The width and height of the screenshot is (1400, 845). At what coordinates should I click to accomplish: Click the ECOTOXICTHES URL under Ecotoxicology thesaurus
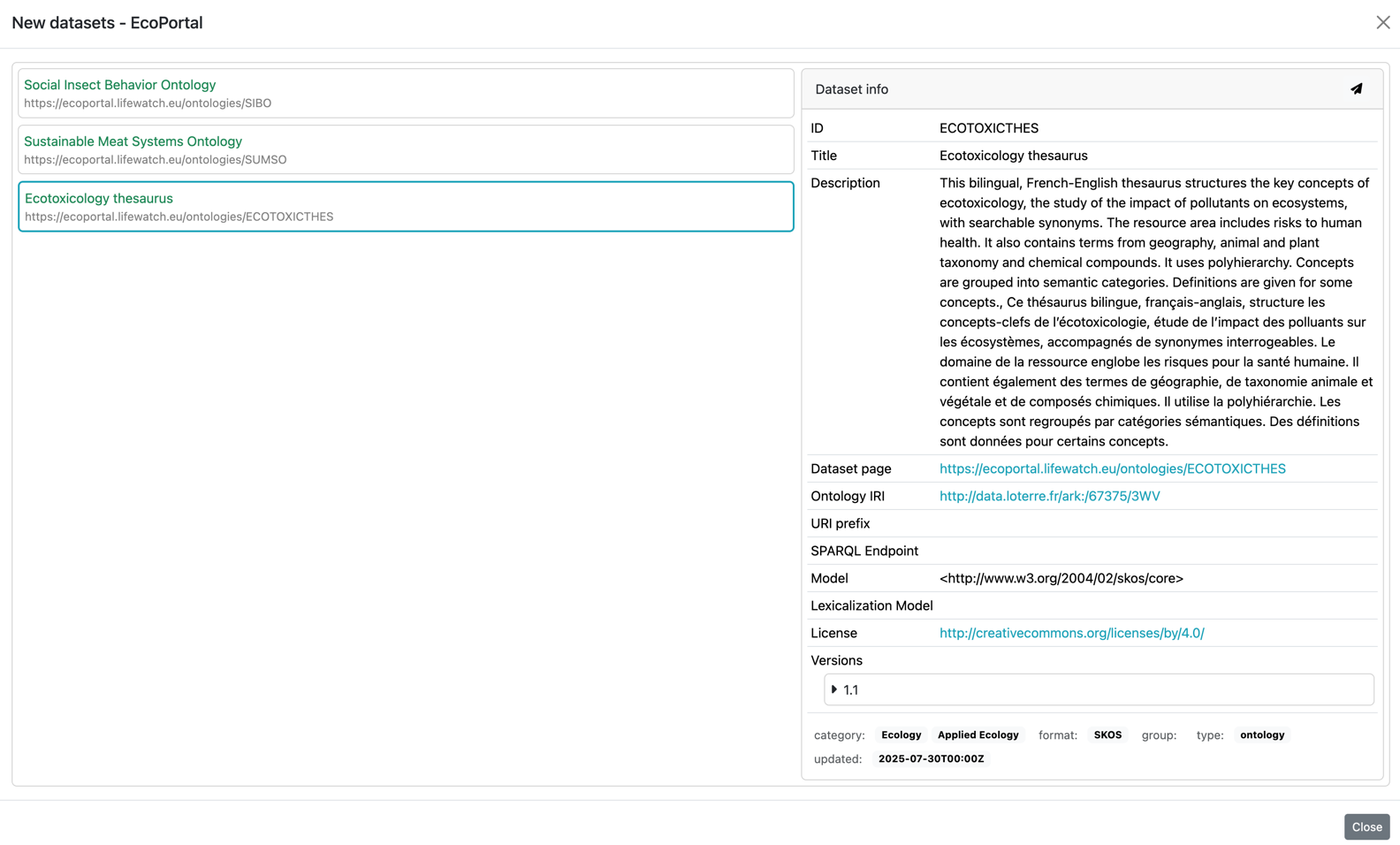[179, 217]
